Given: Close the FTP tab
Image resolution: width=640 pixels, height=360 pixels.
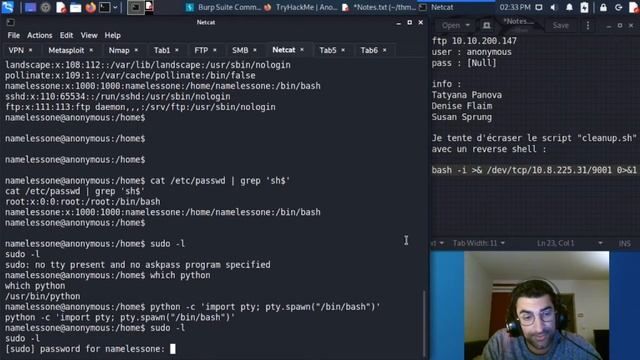Looking at the screenshot, I should tap(215, 50).
